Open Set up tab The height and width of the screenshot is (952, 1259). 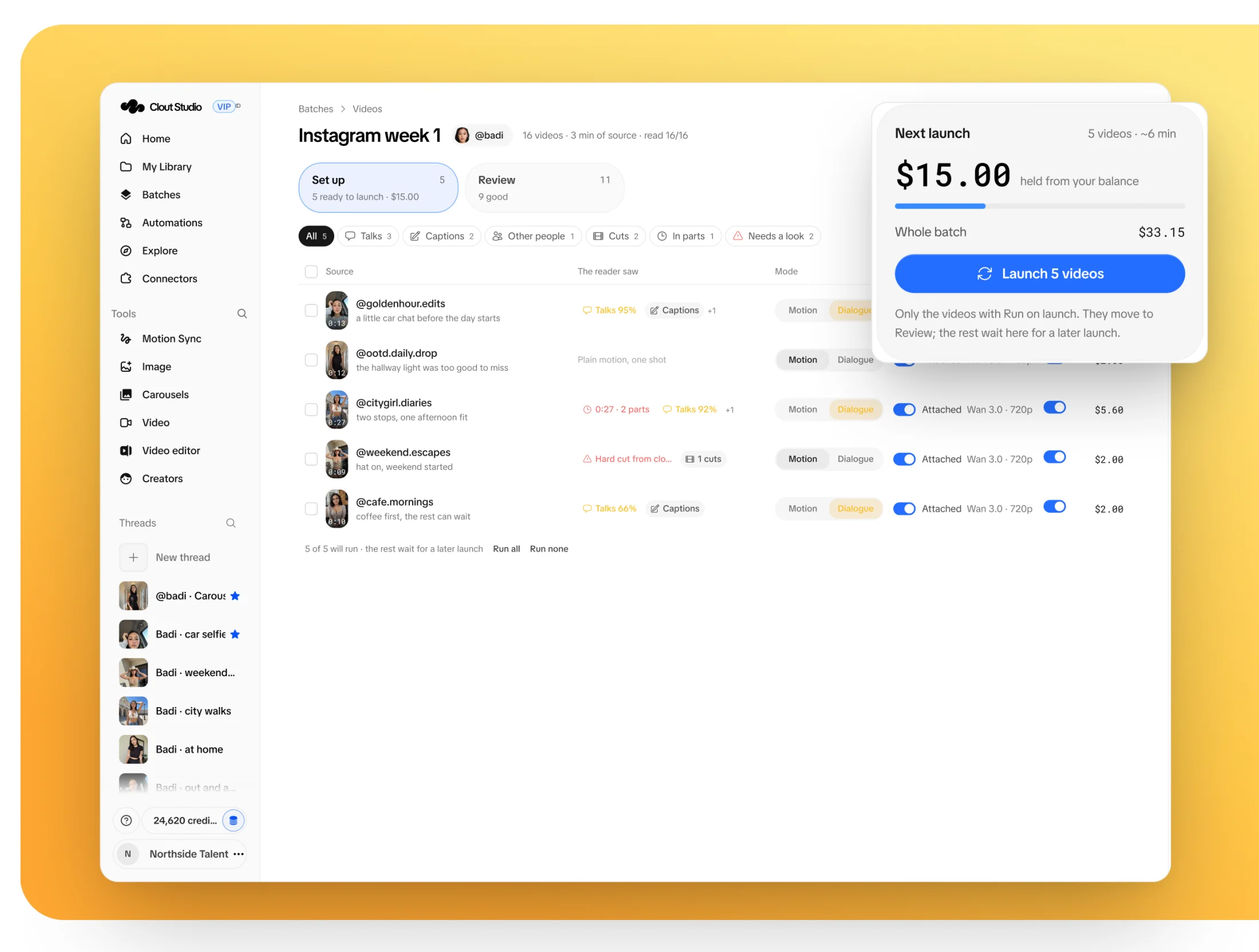point(378,188)
